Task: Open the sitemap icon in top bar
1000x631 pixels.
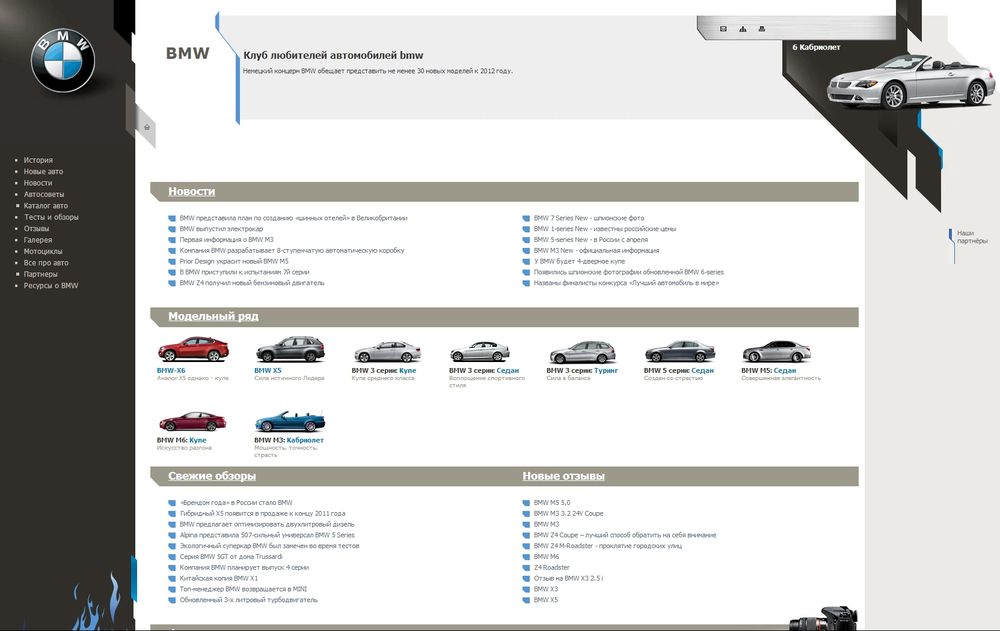Action: point(742,29)
